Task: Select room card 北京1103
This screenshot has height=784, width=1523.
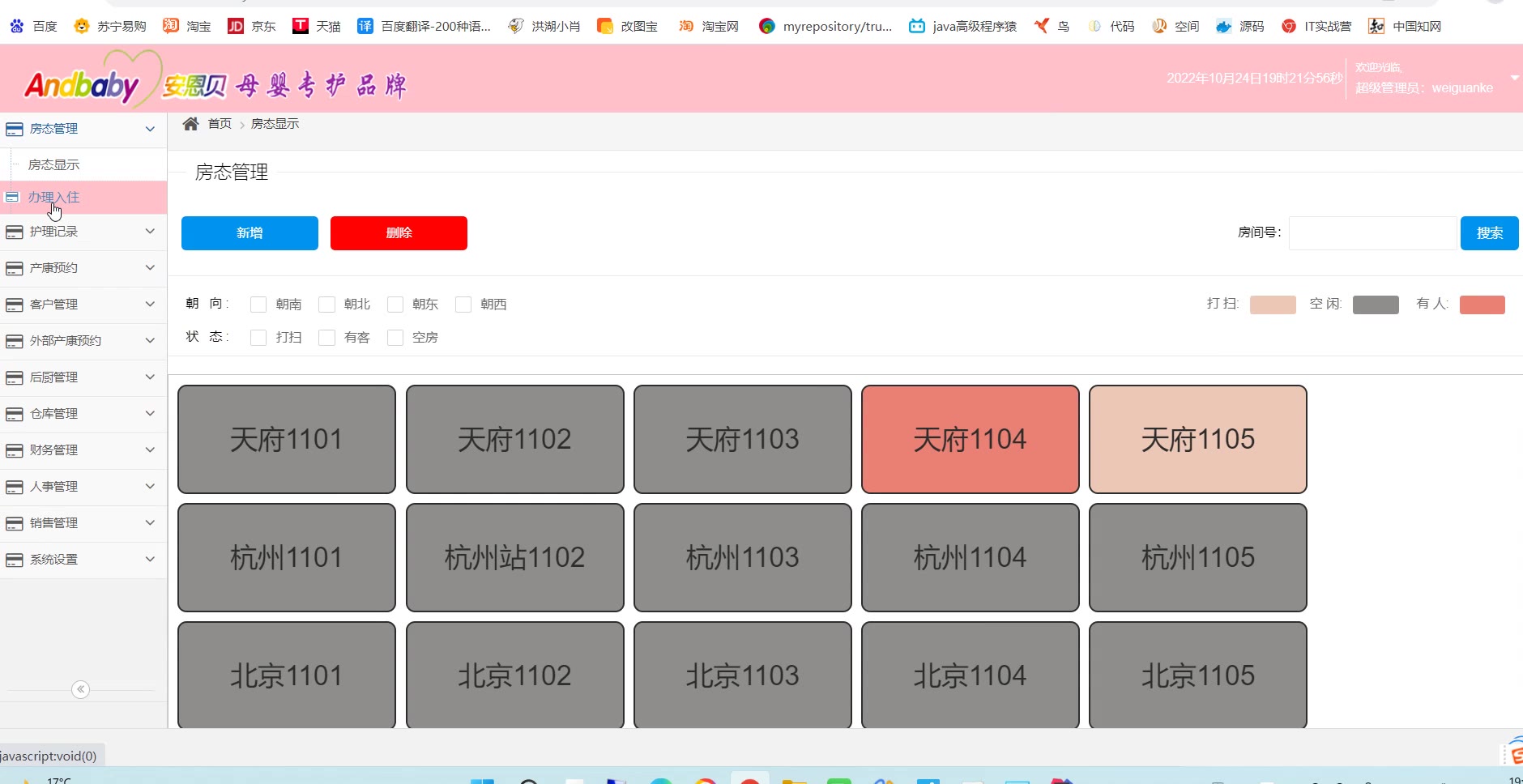Action: click(742, 675)
